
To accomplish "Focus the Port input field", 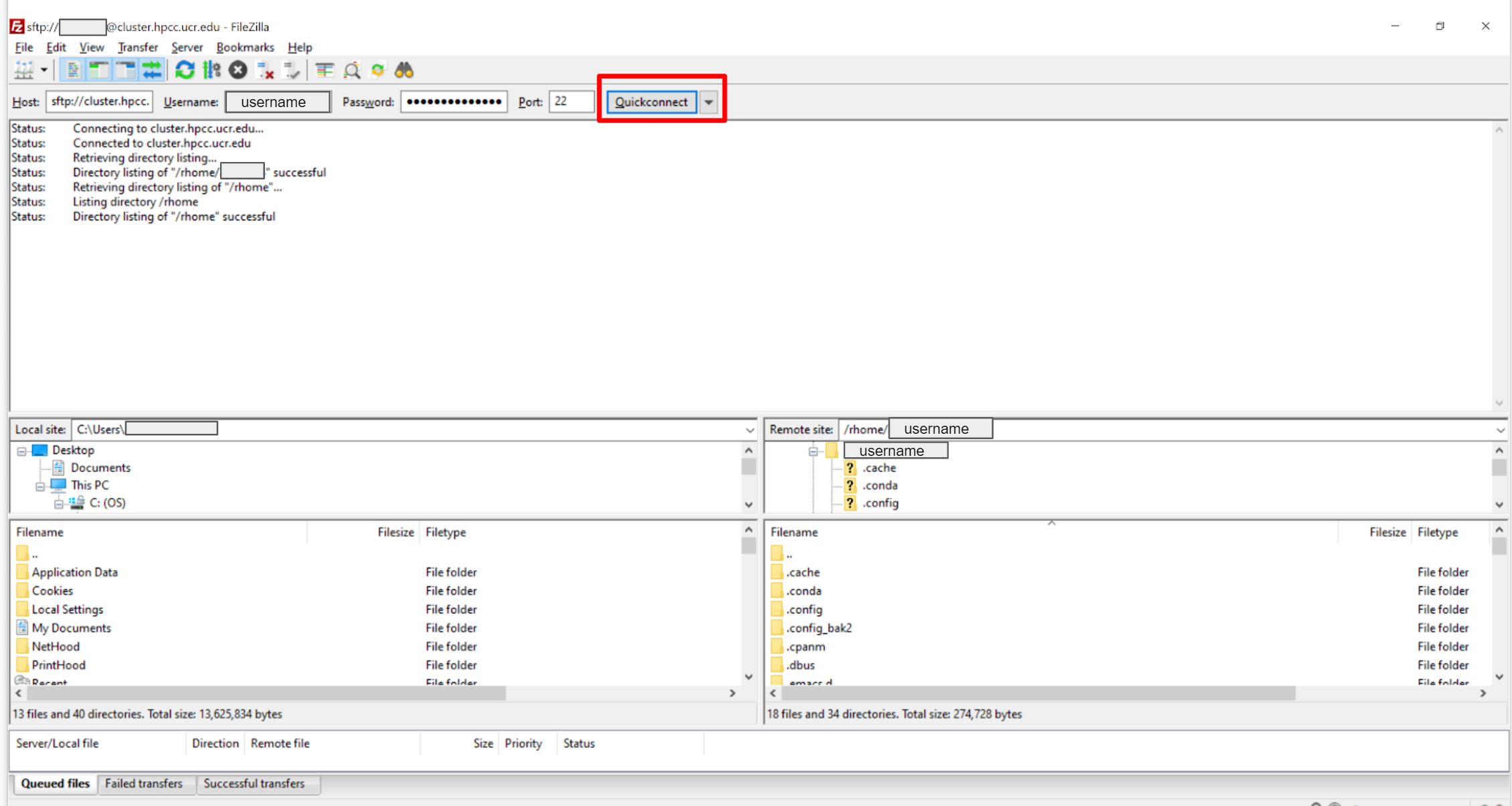I will [571, 102].
